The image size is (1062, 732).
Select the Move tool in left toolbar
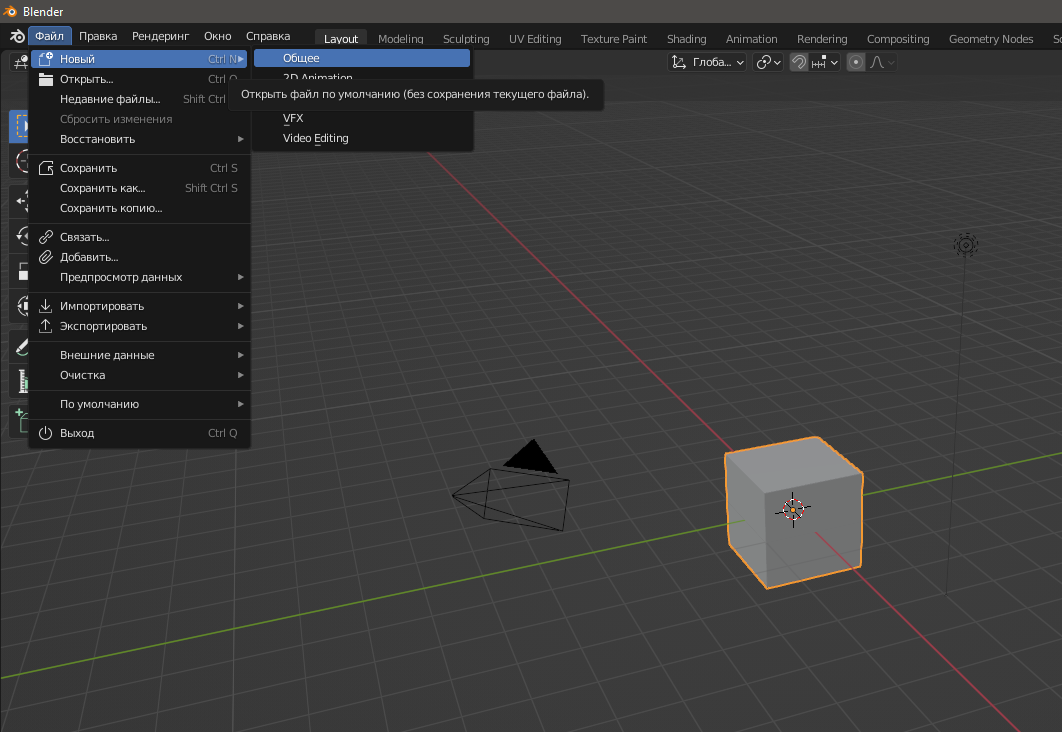click(x=20, y=200)
